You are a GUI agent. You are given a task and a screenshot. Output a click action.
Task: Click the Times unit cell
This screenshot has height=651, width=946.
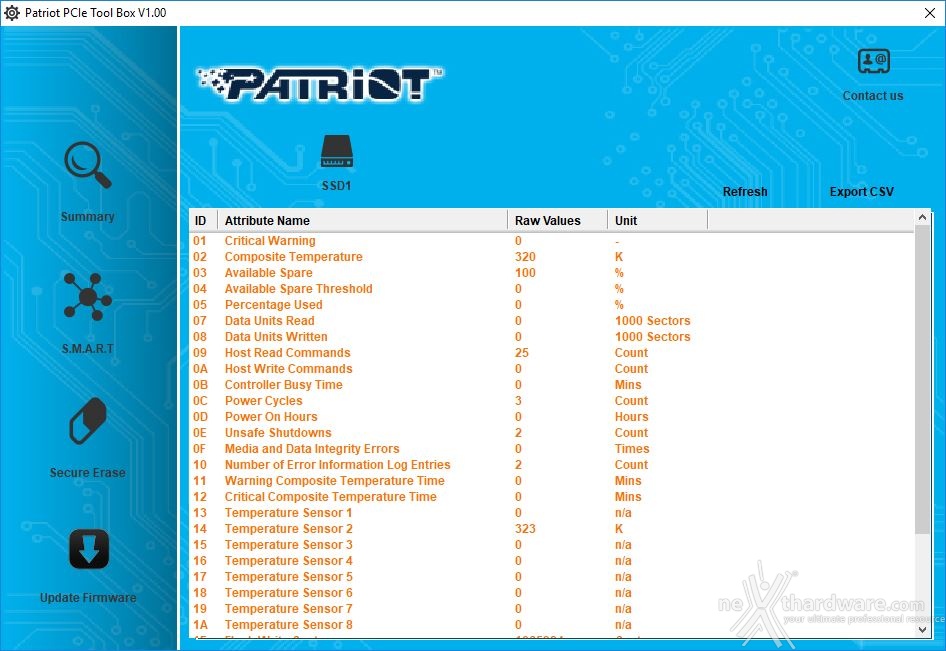click(x=632, y=448)
